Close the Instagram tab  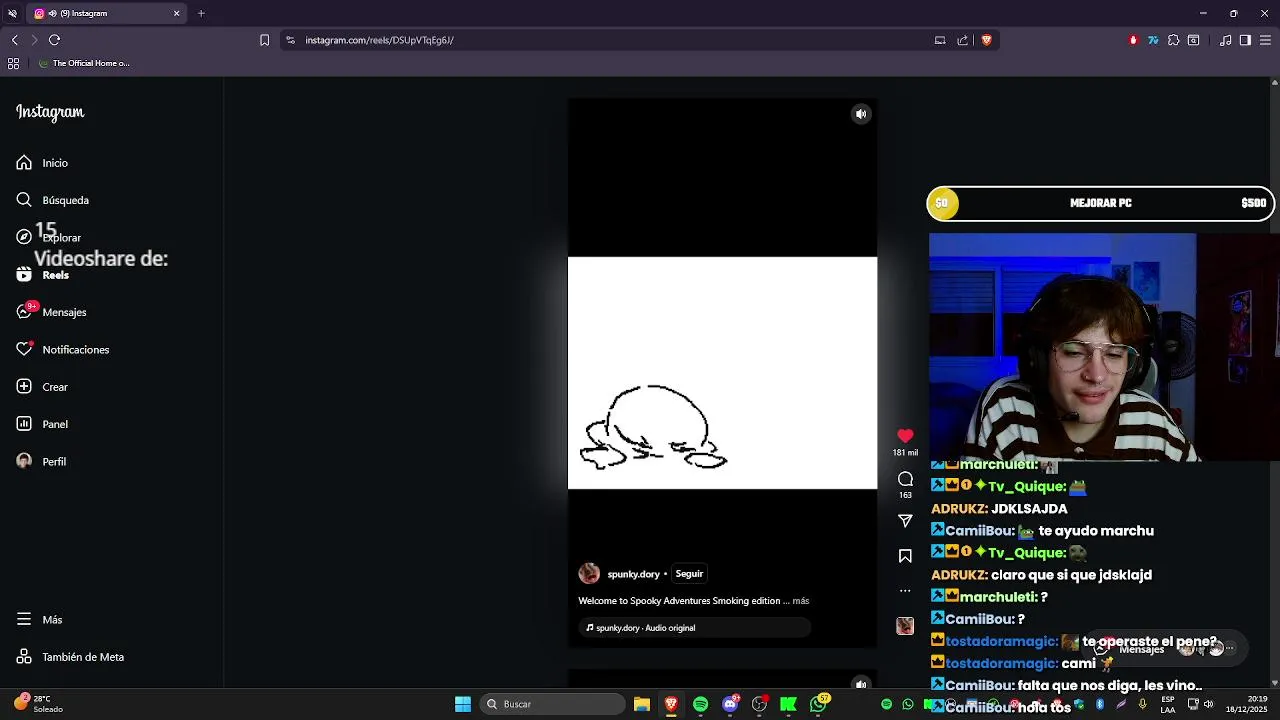[x=176, y=13]
